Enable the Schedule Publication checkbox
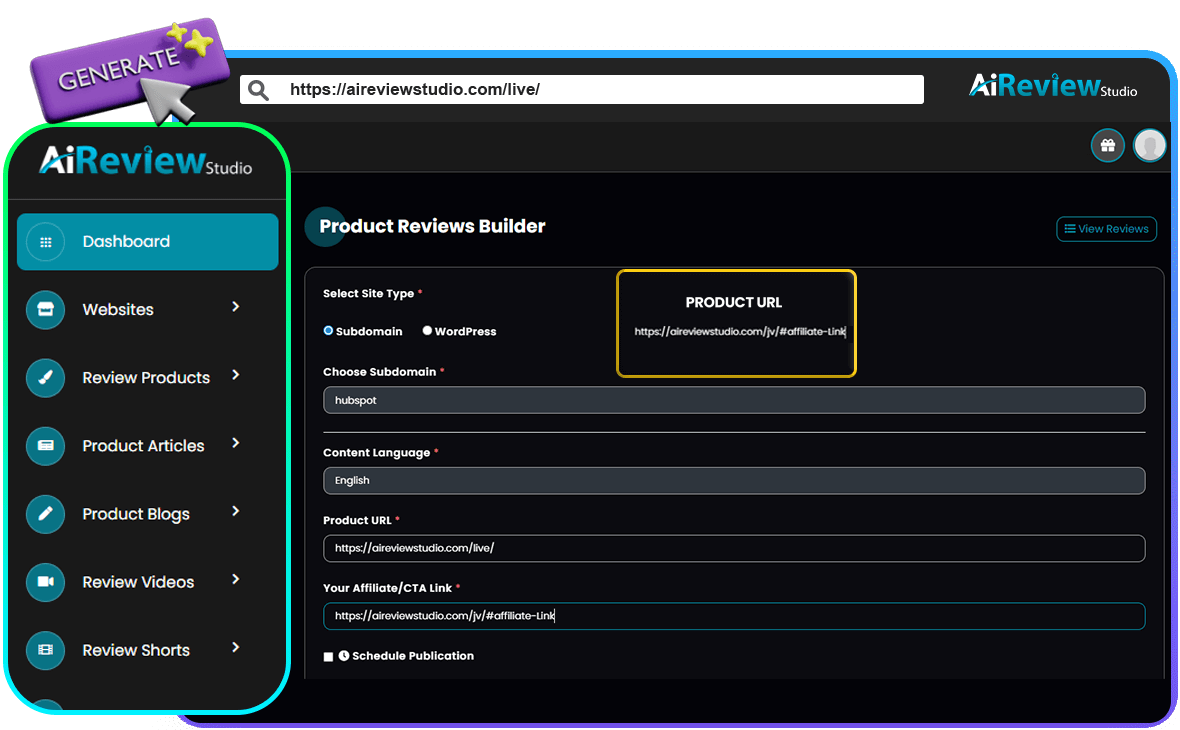This screenshot has width=1180, height=730. (x=328, y=656)
